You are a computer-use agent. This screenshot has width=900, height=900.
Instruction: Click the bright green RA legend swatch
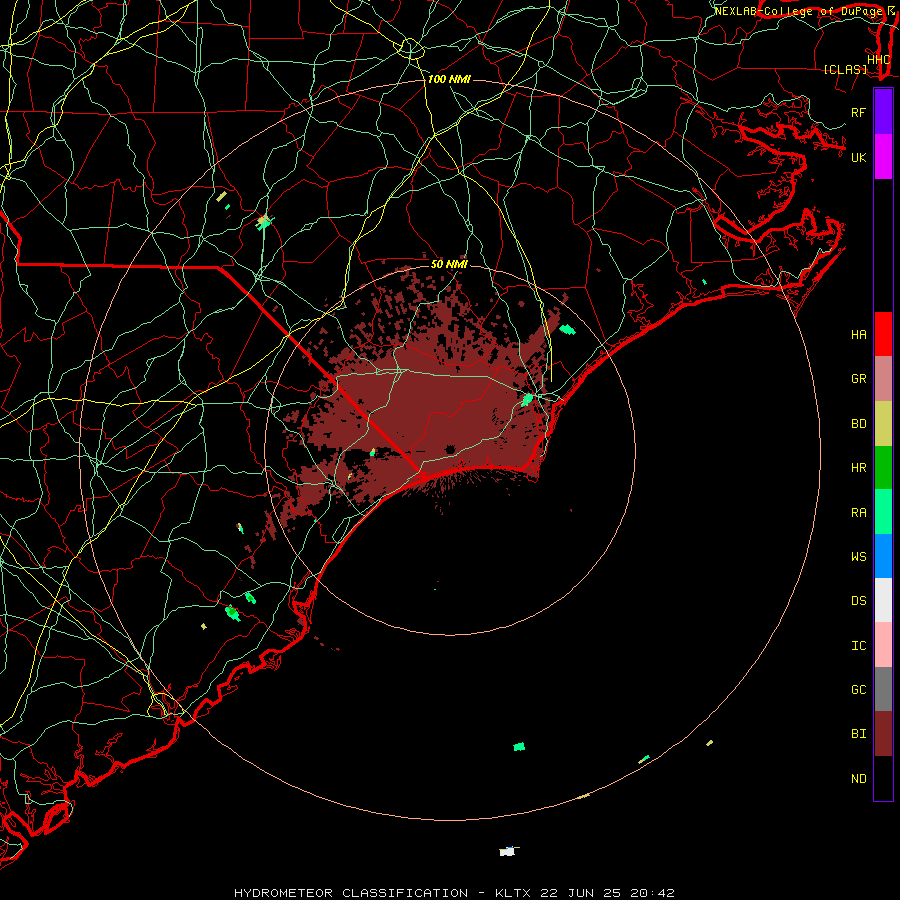click(883, 512)
